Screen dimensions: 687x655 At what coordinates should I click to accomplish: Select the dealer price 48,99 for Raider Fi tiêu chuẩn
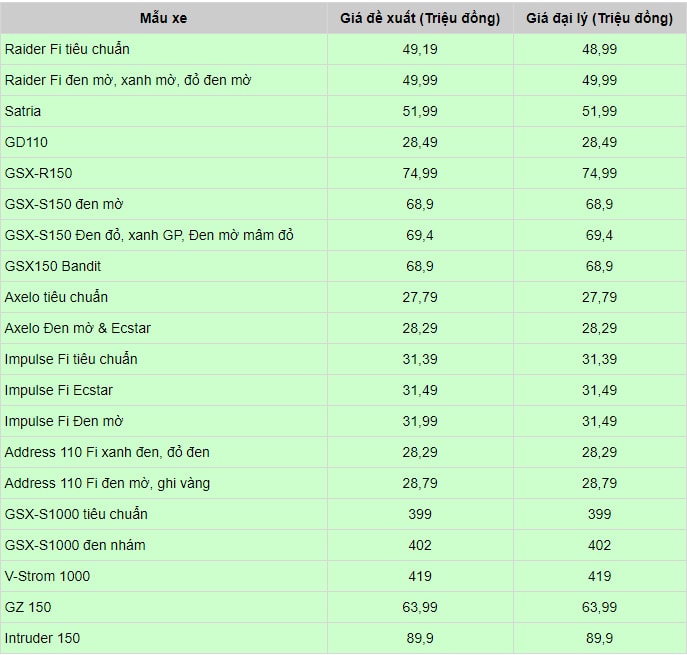click(x=599, y=49)
